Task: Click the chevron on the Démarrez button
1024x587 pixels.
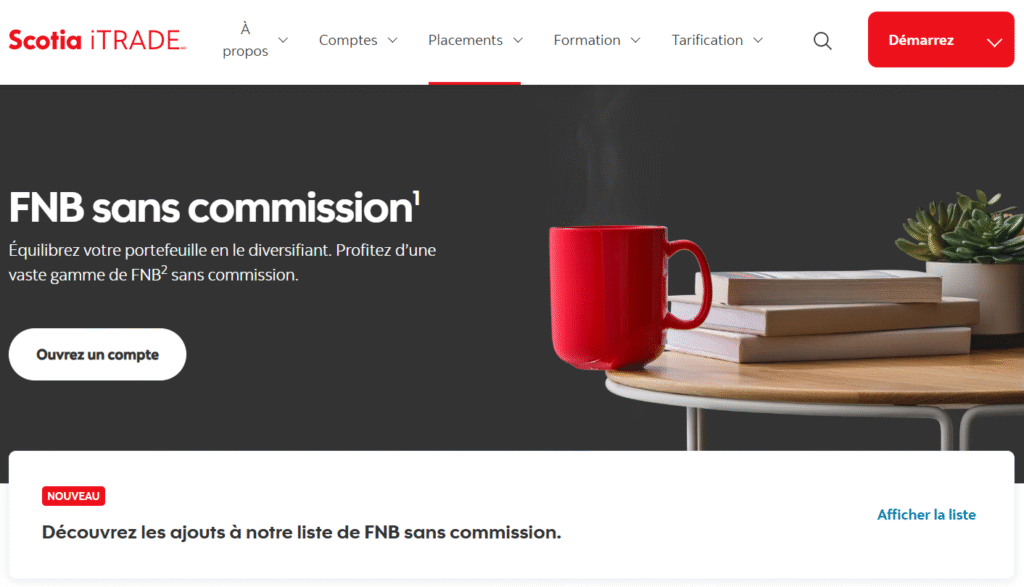Action: [x=994, y=42]
